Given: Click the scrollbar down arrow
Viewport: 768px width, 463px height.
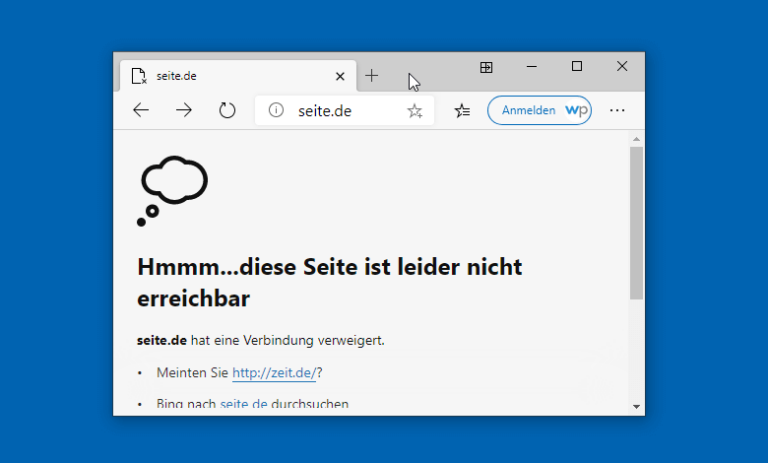Looking at the screenshot, I should coord(636,406).
